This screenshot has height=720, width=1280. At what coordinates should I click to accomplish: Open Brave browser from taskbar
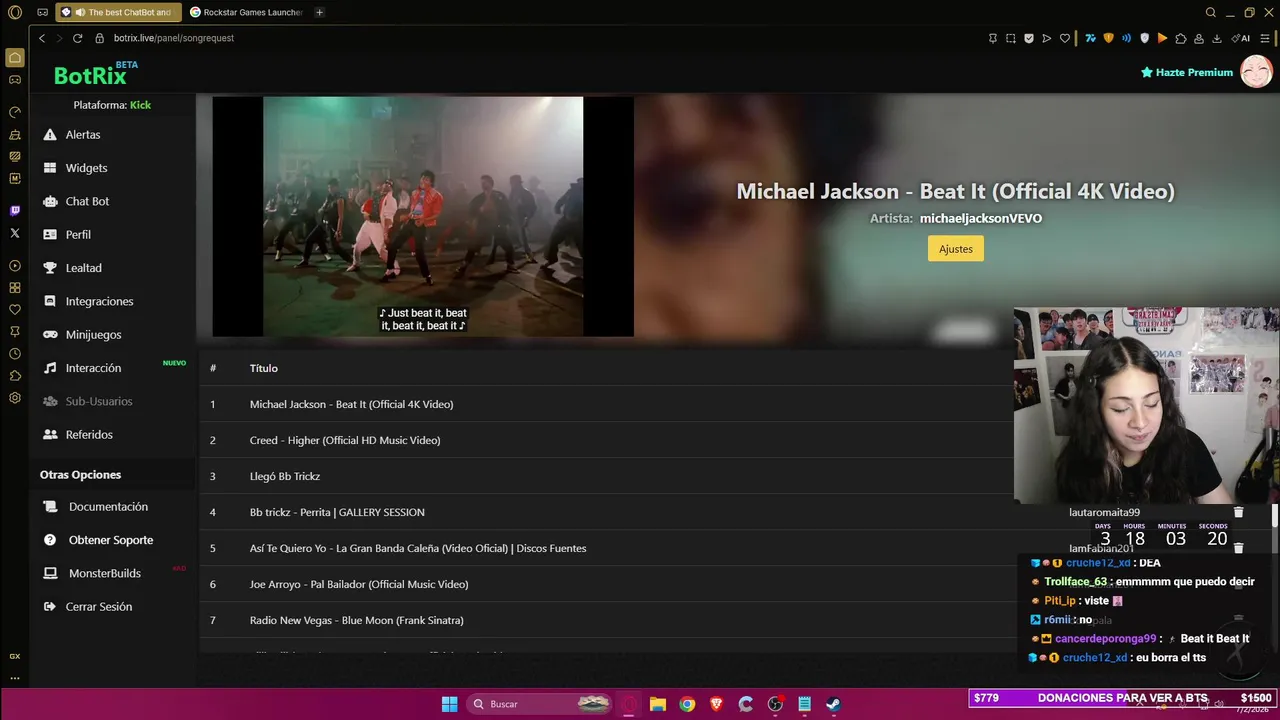click(x=716, y=704)
